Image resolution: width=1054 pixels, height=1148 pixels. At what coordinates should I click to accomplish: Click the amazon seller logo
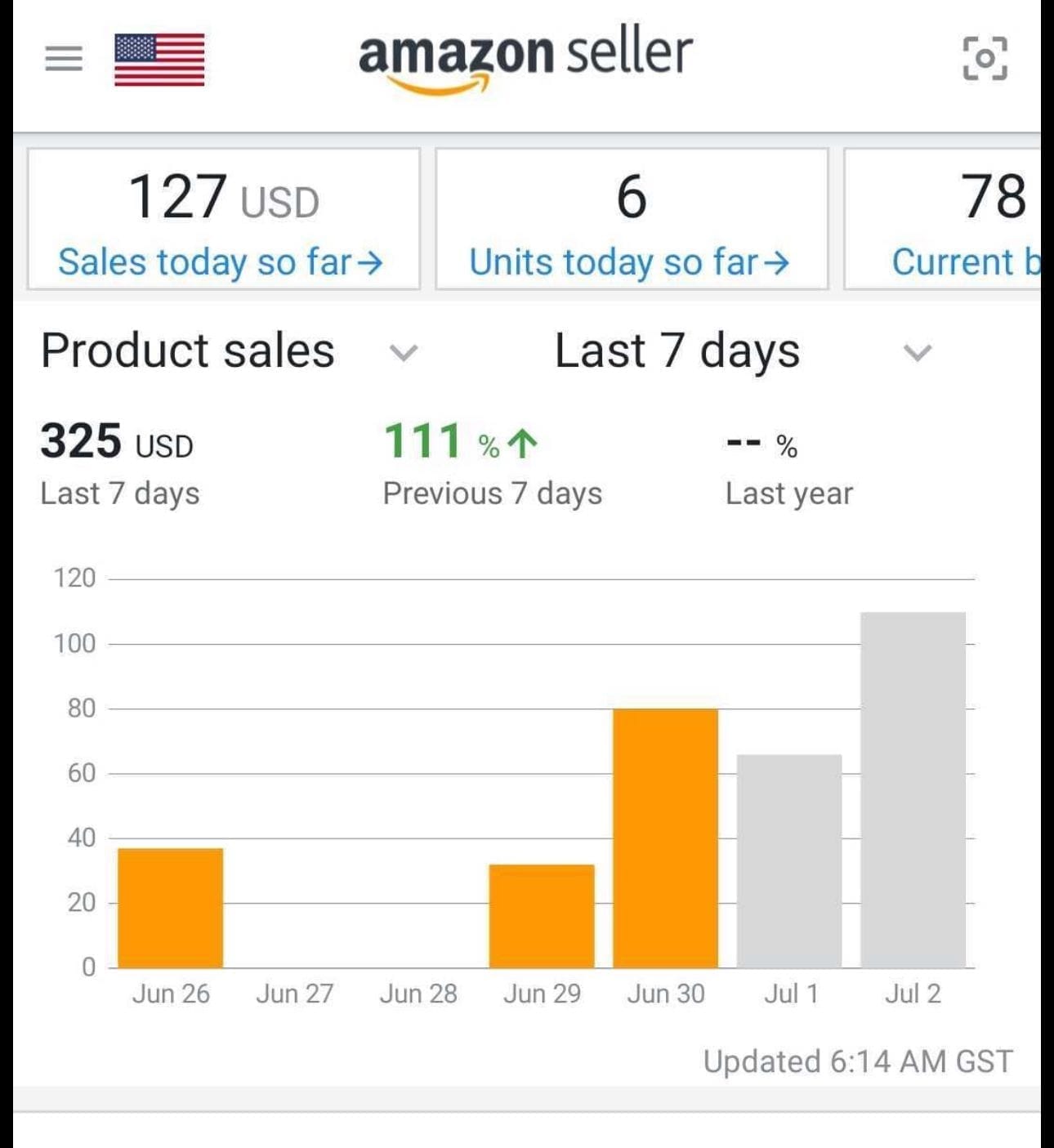click(525, 59)
